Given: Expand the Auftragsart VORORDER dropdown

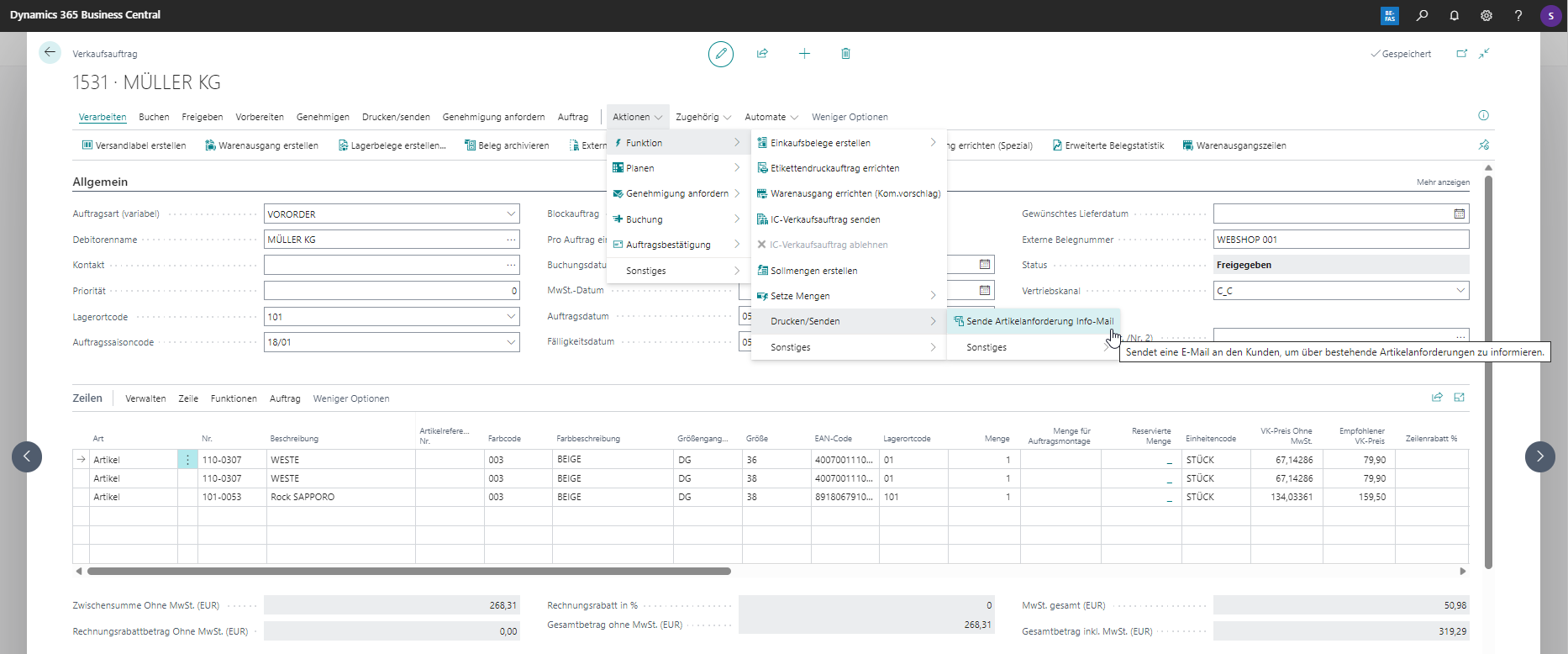Looking at the screenshot, I should [x=510, y=214].
